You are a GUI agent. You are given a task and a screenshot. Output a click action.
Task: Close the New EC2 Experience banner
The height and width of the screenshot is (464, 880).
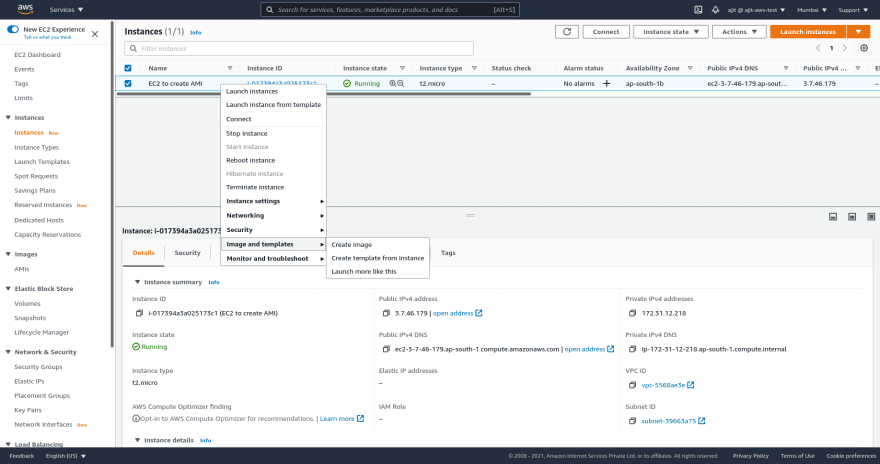tap(95, 34)
